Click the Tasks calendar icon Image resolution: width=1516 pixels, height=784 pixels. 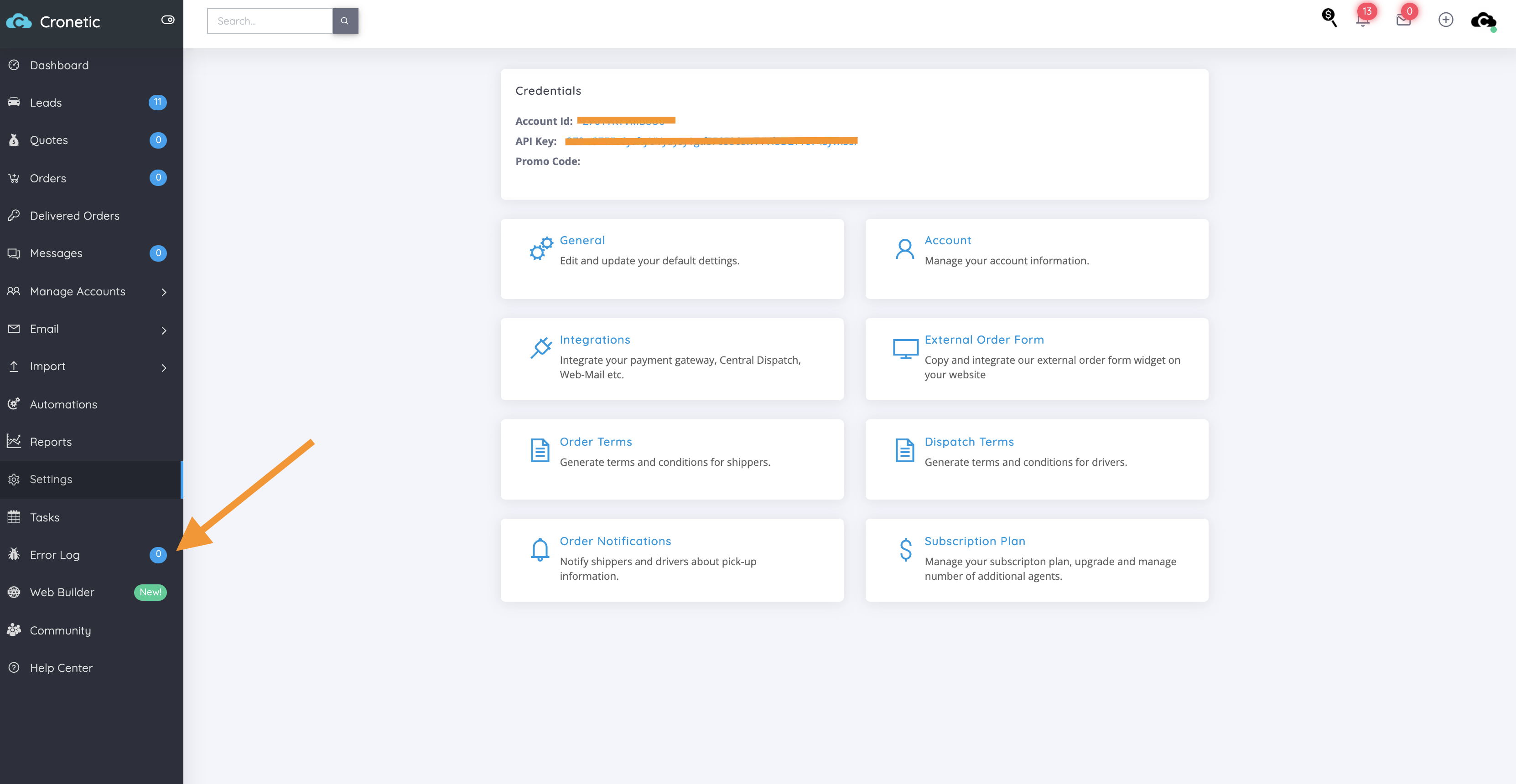[x=14, y=517]
